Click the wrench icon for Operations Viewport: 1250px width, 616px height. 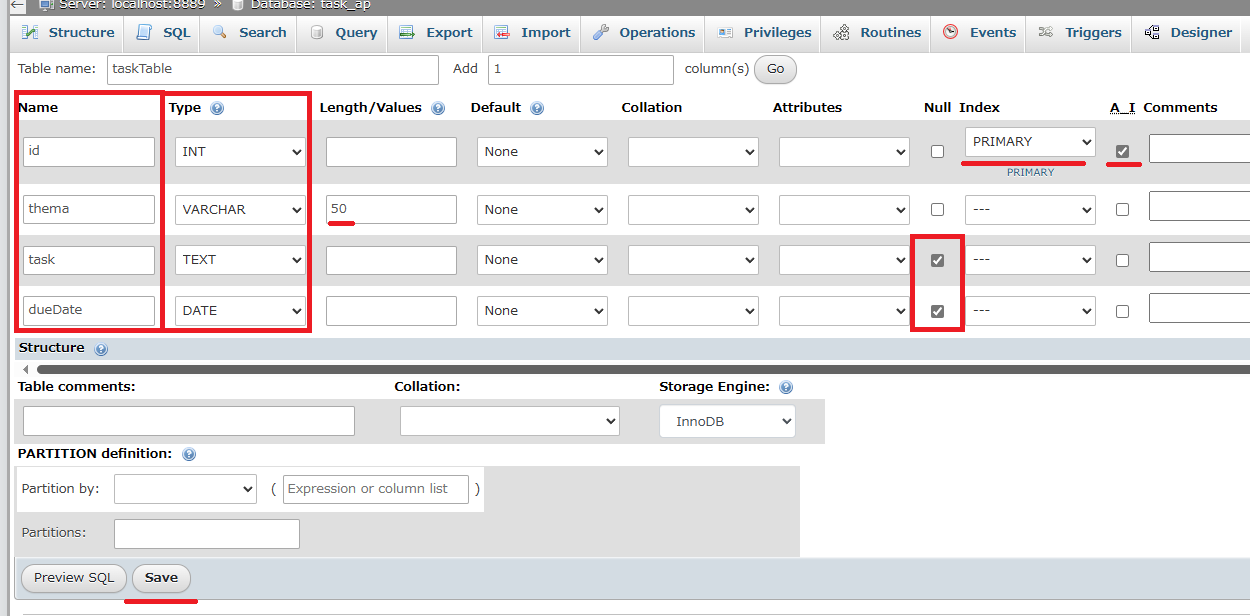tap(601, 32)
